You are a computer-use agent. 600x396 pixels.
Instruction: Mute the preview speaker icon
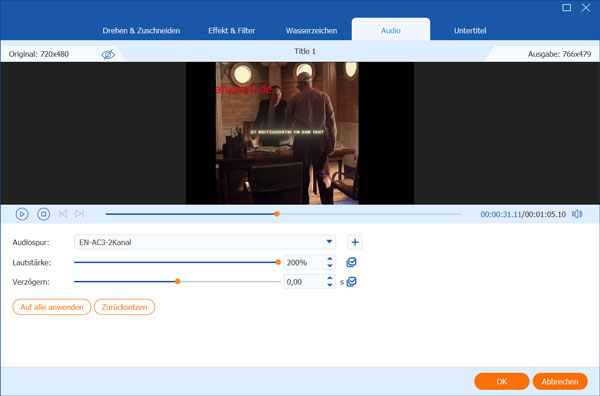point(577,214)
